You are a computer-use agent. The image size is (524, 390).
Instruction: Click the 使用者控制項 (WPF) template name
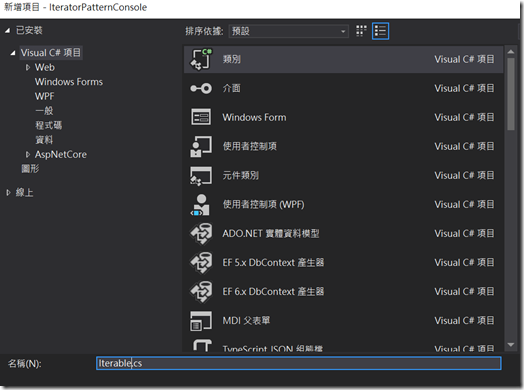[x=263, y=205]
